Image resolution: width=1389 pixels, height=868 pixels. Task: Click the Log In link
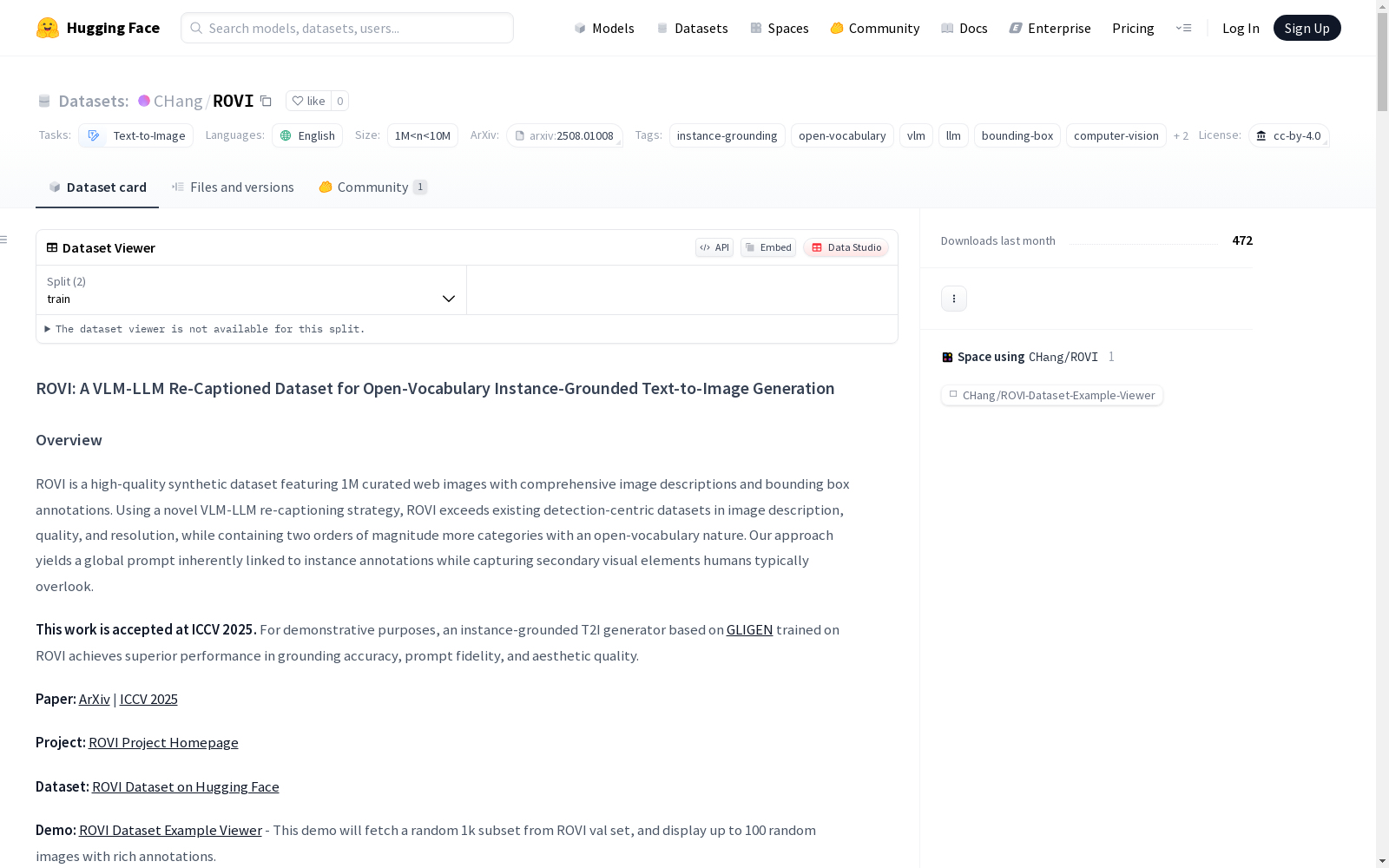pyautogui.click(x=1241, y=28)
